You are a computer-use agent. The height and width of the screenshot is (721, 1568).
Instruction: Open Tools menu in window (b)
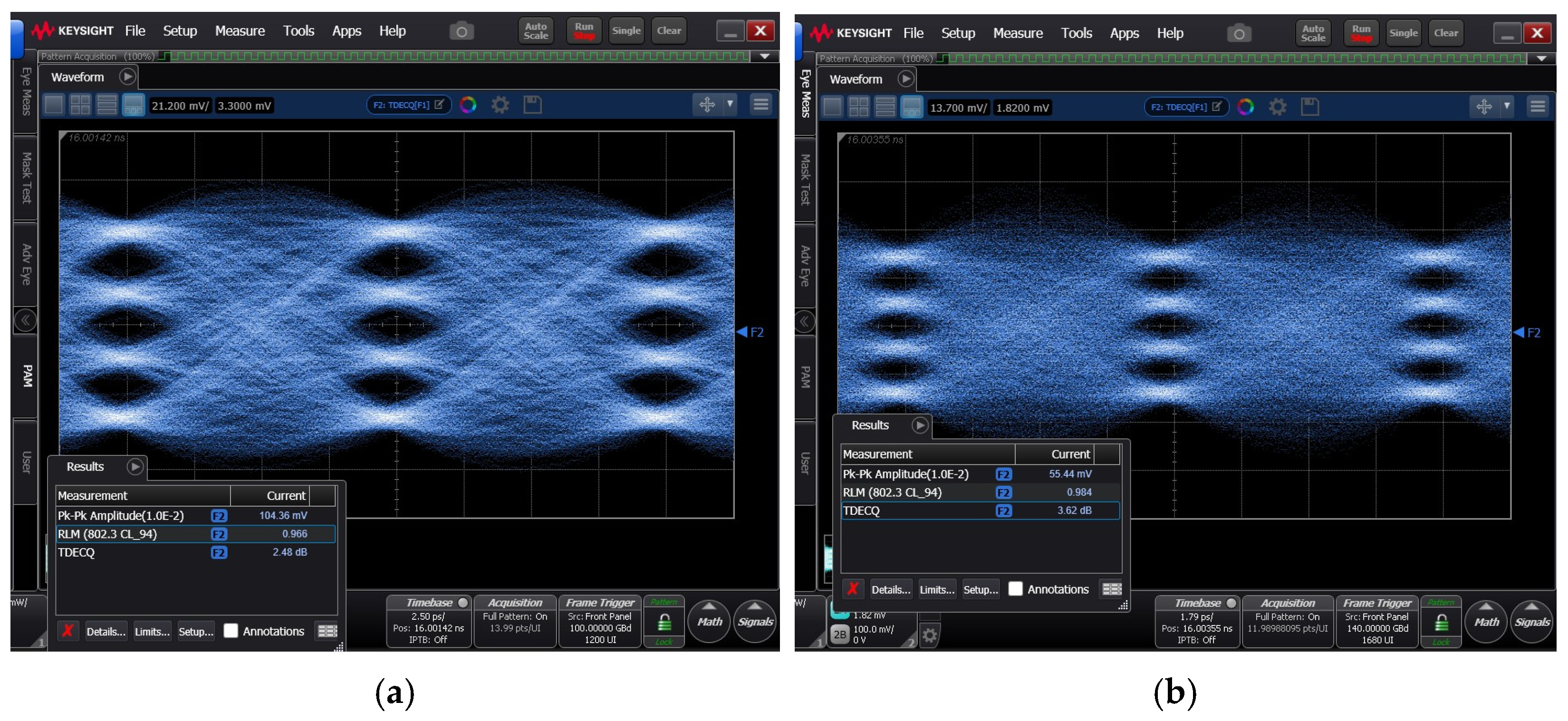coord(1076,33)
